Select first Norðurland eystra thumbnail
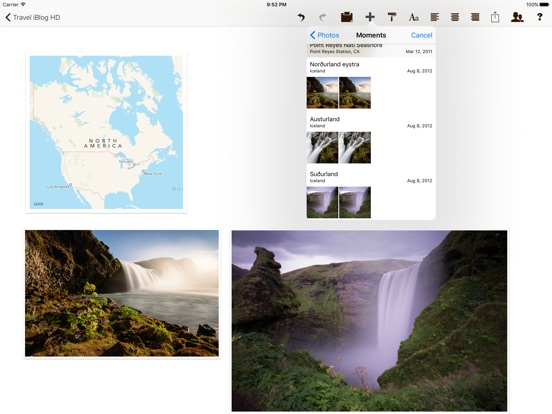Image resolution: width=552 pixels, height=414 pixels. coord(322,93)
